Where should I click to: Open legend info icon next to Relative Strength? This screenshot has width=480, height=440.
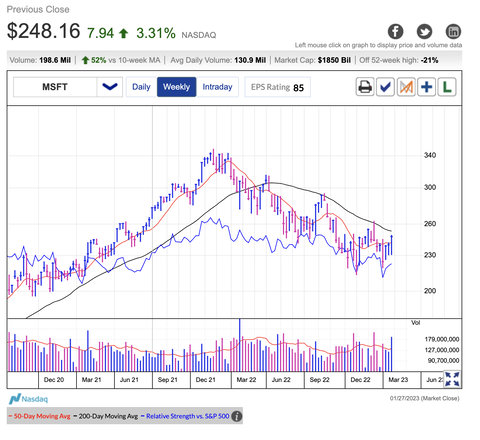point(237,416)
